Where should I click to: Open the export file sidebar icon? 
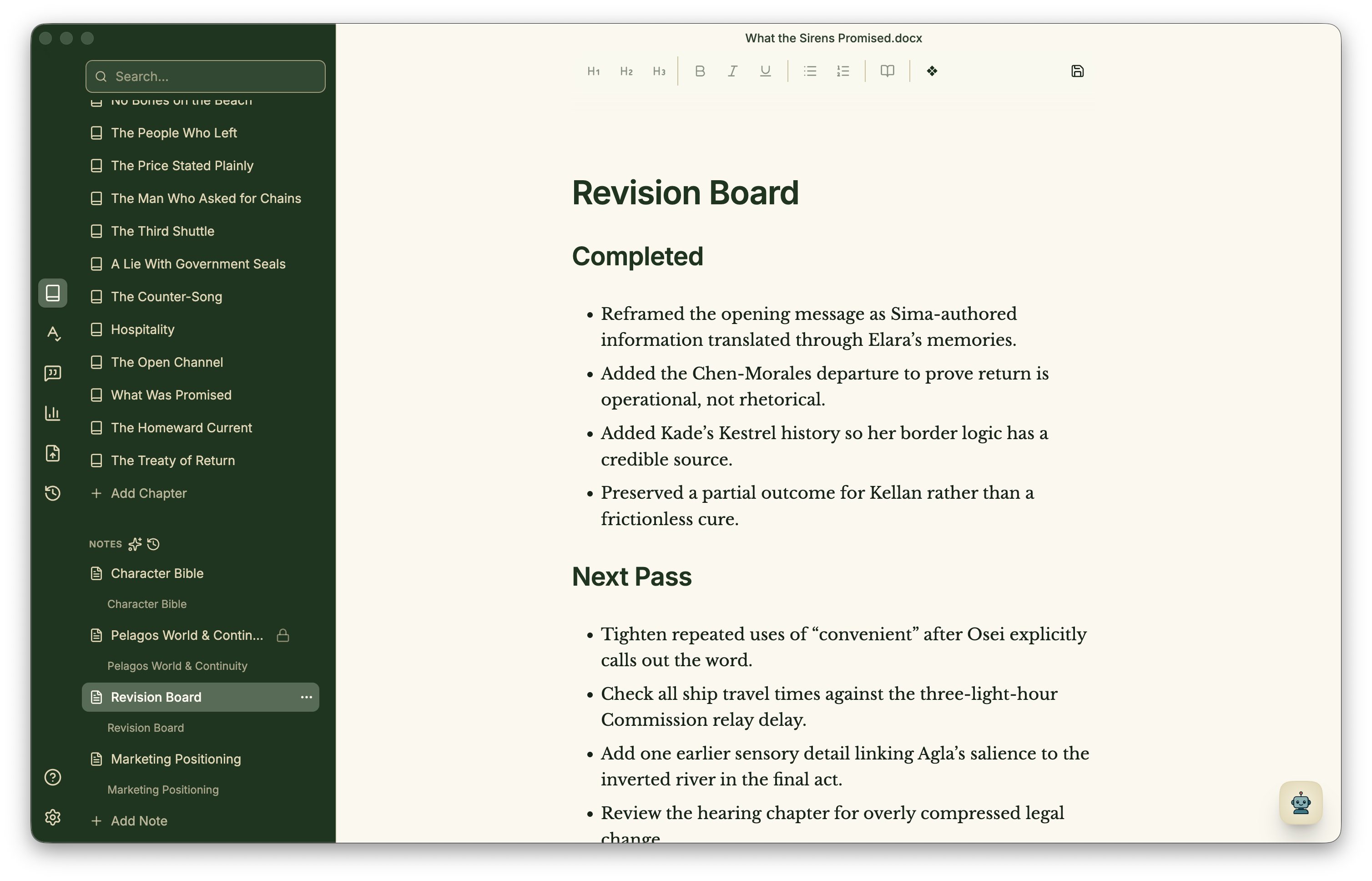click(x=53, y=453)
